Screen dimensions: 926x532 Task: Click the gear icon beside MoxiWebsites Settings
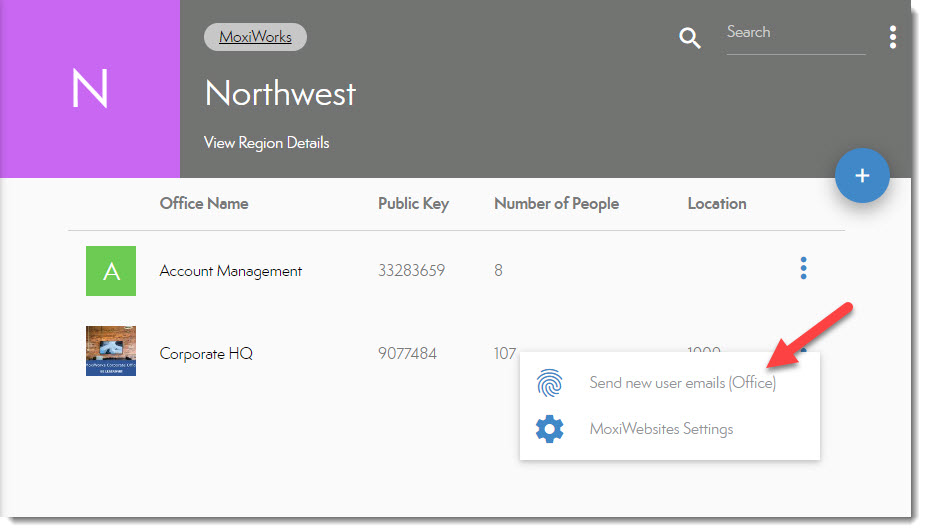pos(550,429)
